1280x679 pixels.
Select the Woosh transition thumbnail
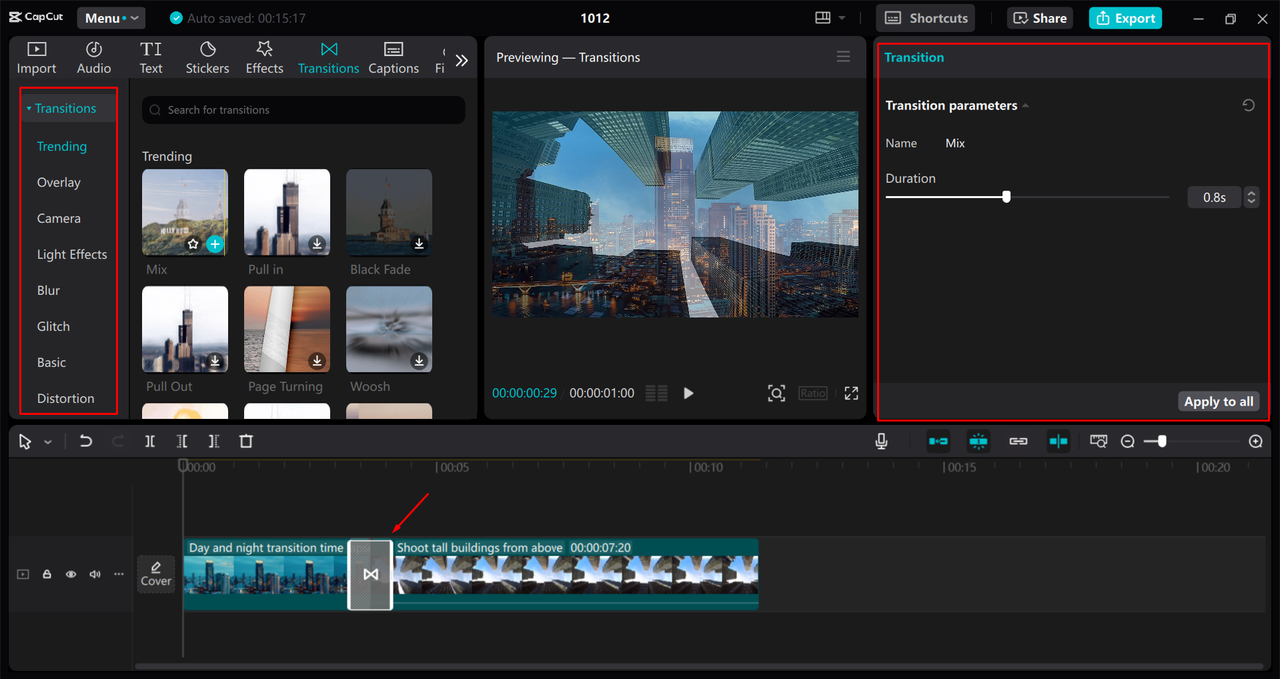coord(389,329)
